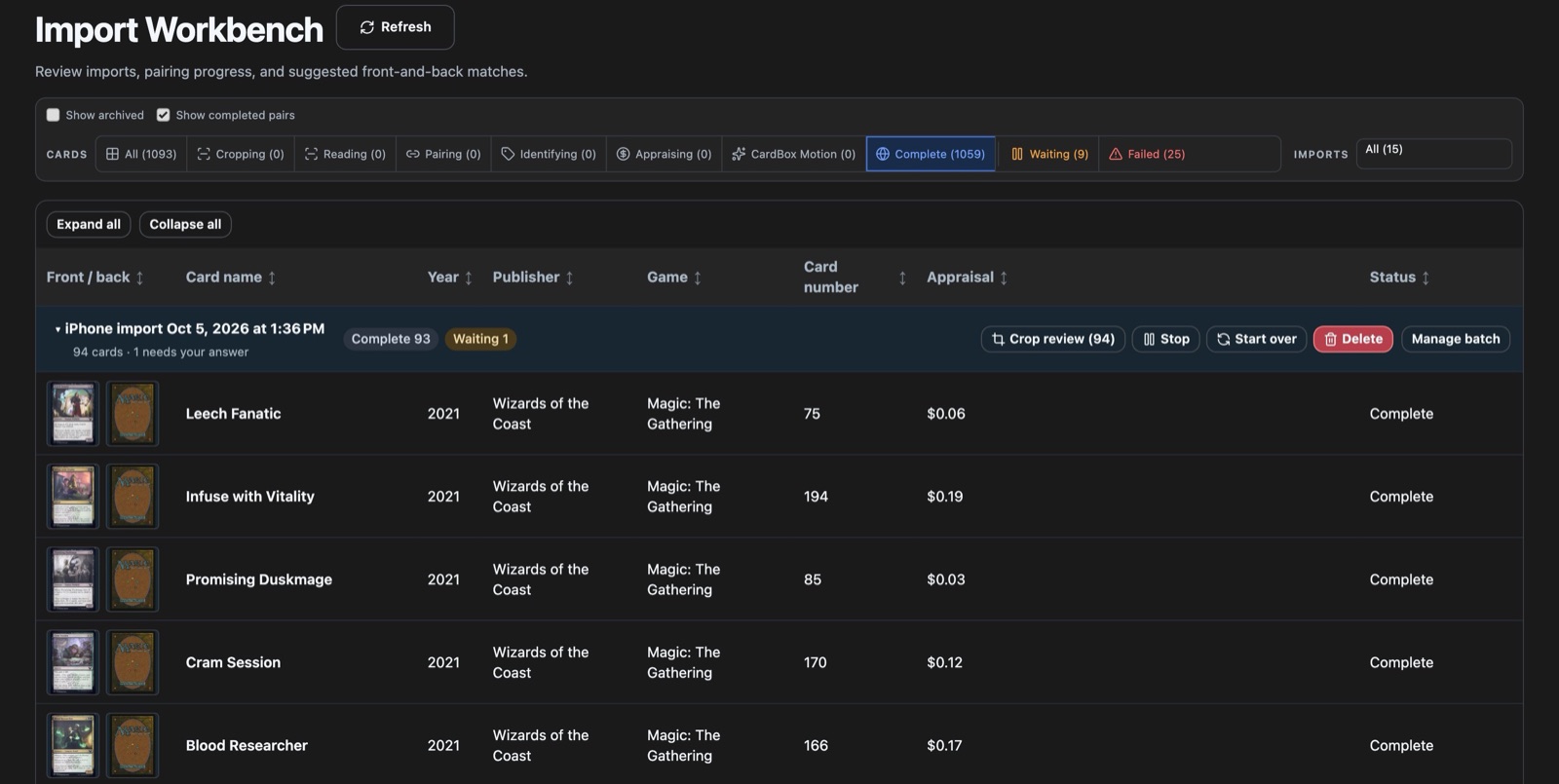Sort by Publisher column arrows
This screenshot has width=1559, height=784.
(570, 278)
